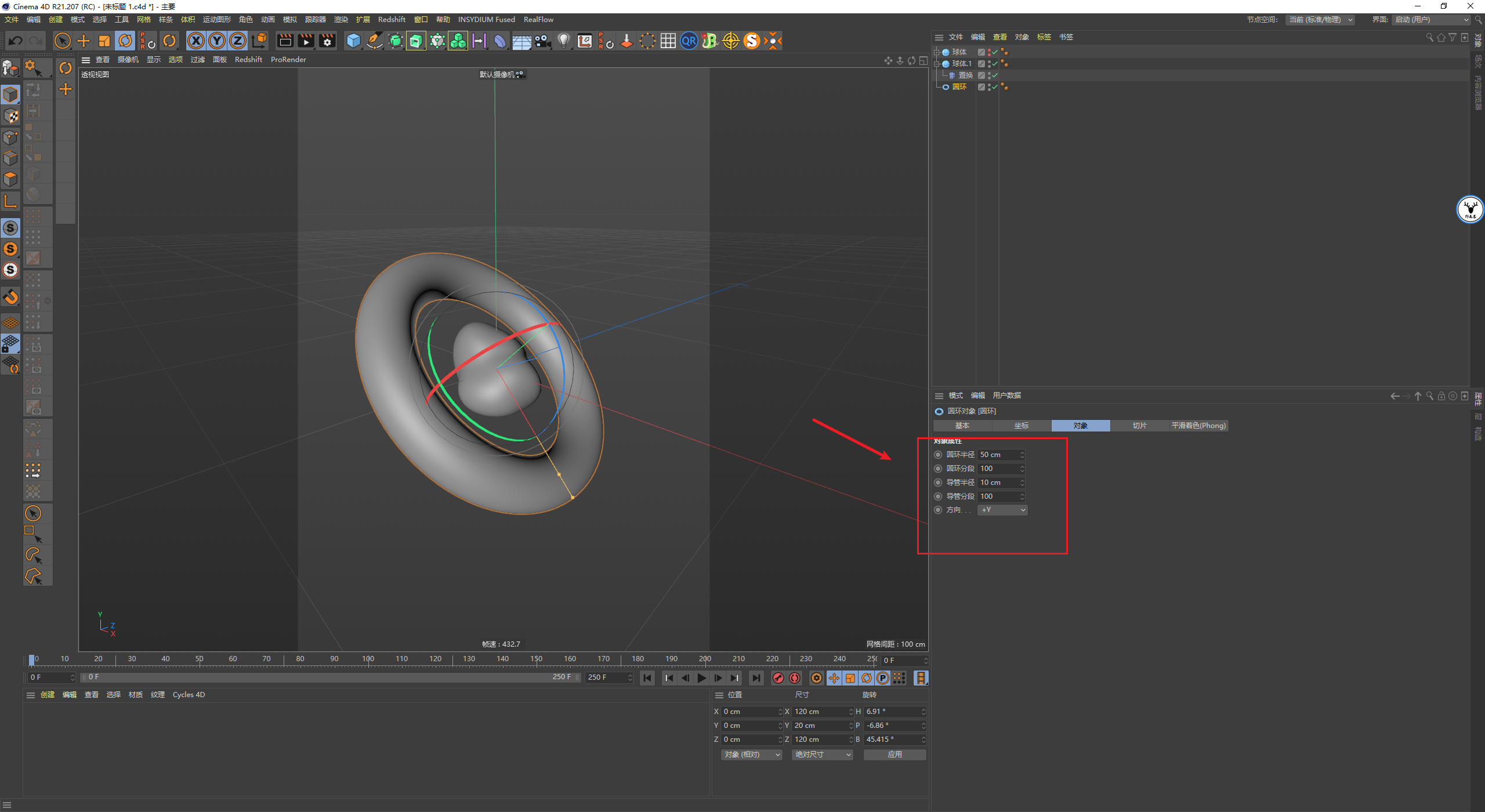Select the Move tool in top toolbar
The width and height of the screenshot is (1485, 812).
point(84,41)
